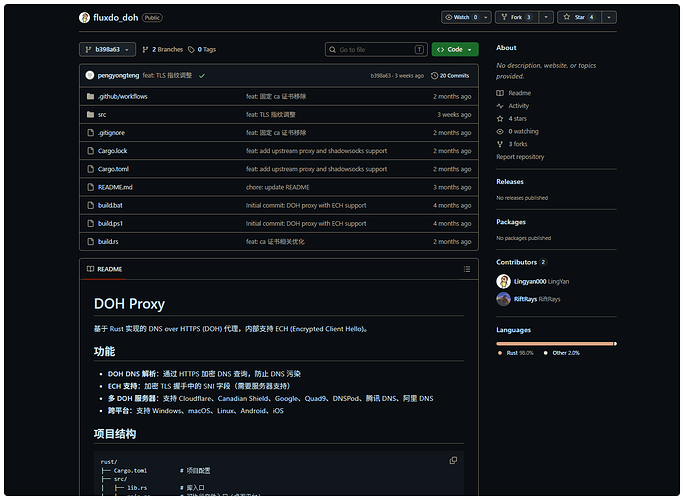This screenshot has height=500, width=683.
Task: Expand the Fork options dropdown arrow
Action: [546, 17]
